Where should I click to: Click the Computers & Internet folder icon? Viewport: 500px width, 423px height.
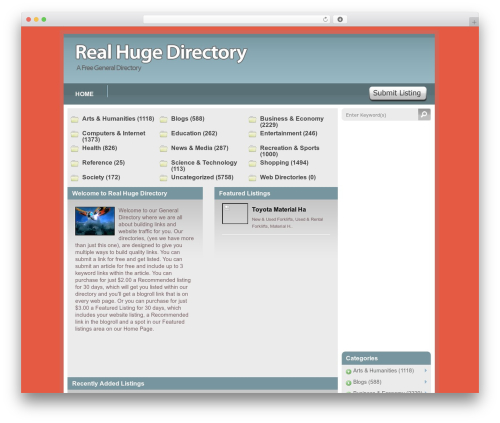(75, 134)
